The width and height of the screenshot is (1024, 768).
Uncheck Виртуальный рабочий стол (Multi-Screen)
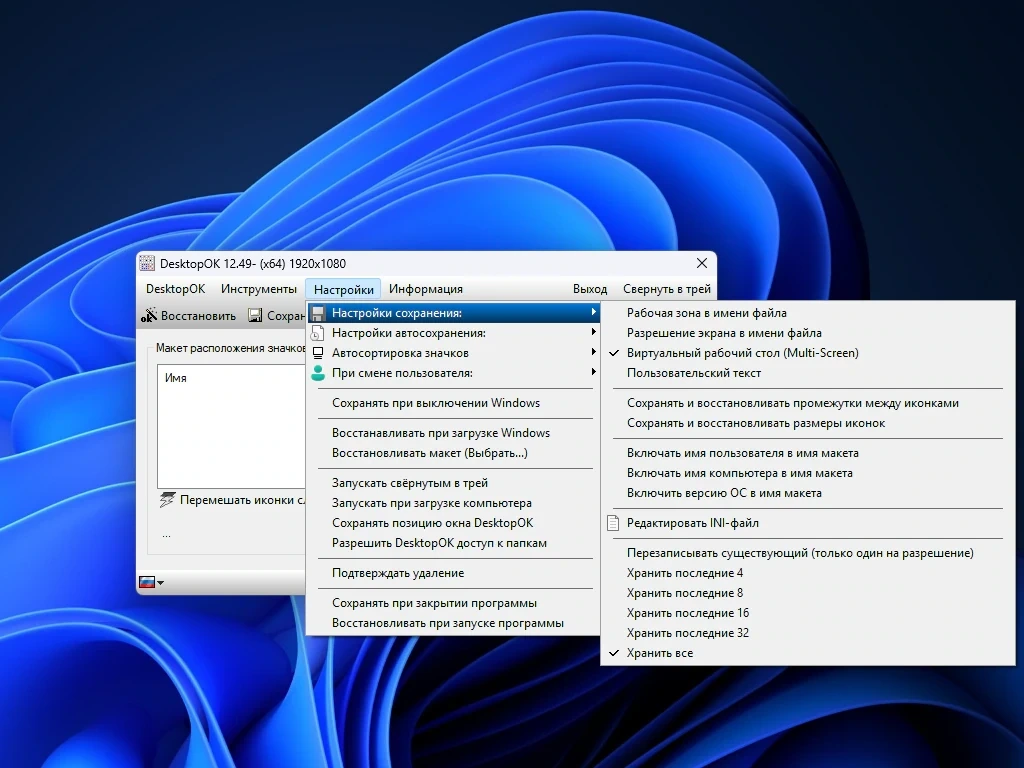tap(808, 353)
